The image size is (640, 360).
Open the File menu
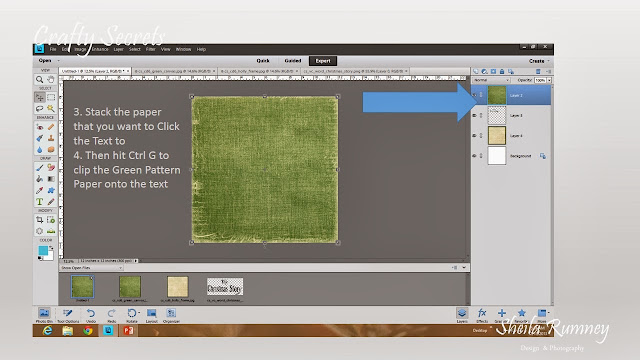point(53,49)
